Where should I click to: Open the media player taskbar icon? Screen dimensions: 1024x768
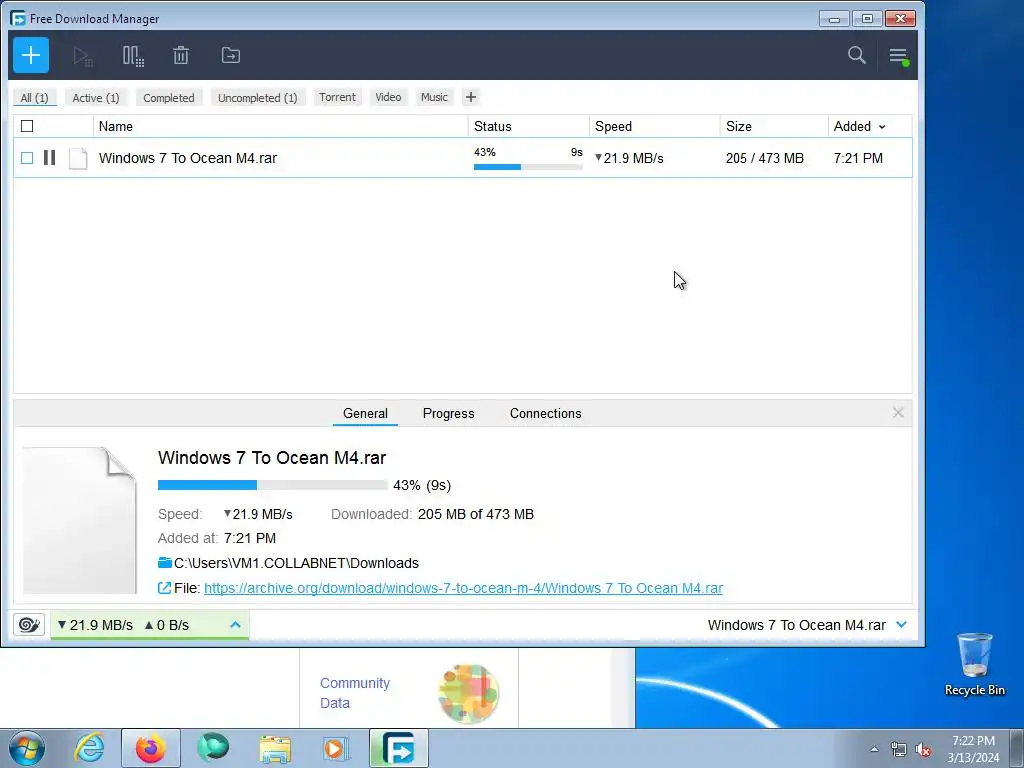coord(336,748)
